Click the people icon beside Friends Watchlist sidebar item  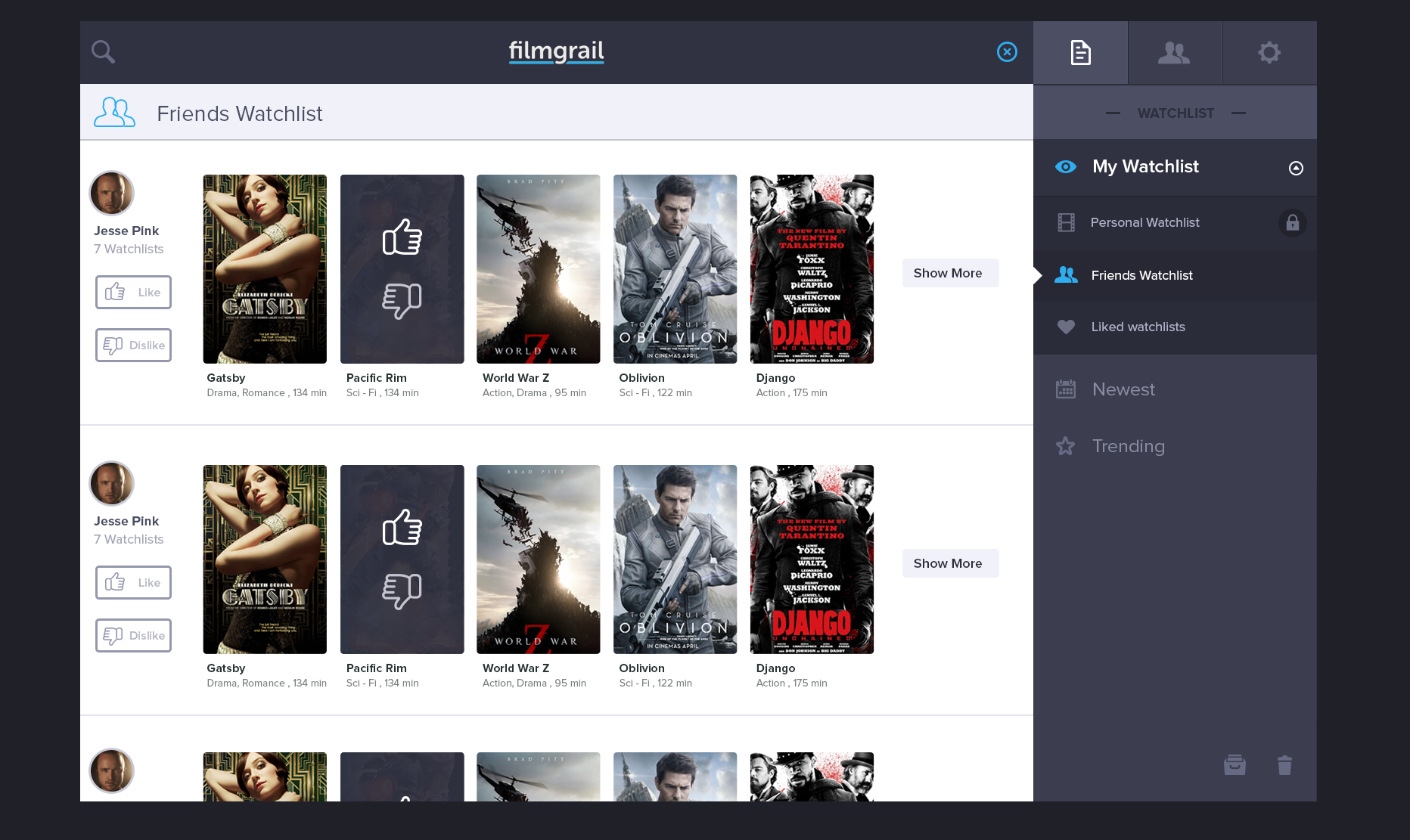[x=1066, y=274]
